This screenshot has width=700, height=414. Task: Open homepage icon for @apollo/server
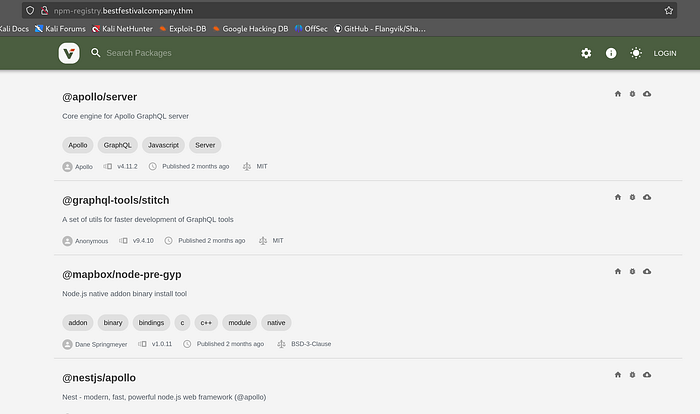618,94
